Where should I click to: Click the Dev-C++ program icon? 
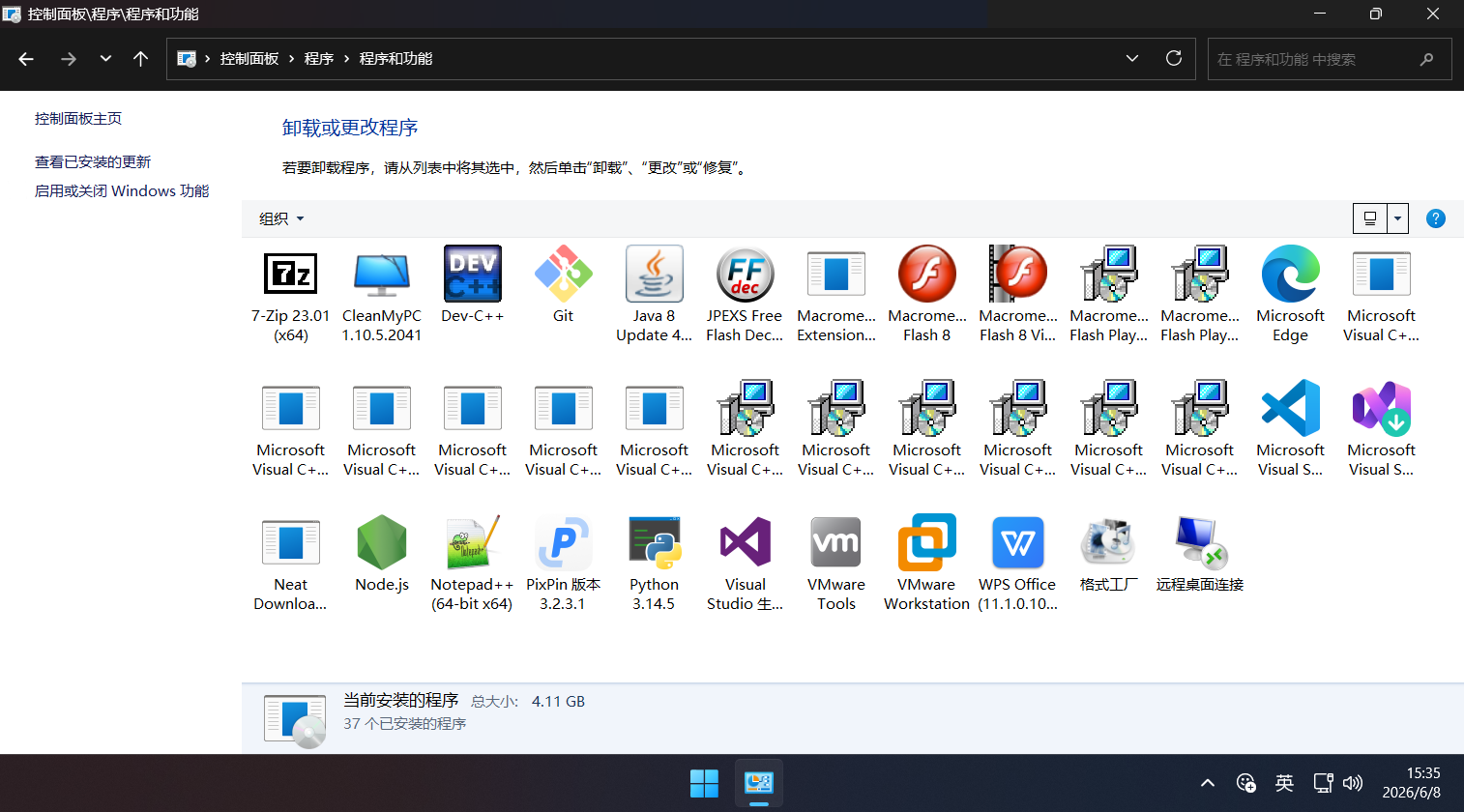click(473, 274)
